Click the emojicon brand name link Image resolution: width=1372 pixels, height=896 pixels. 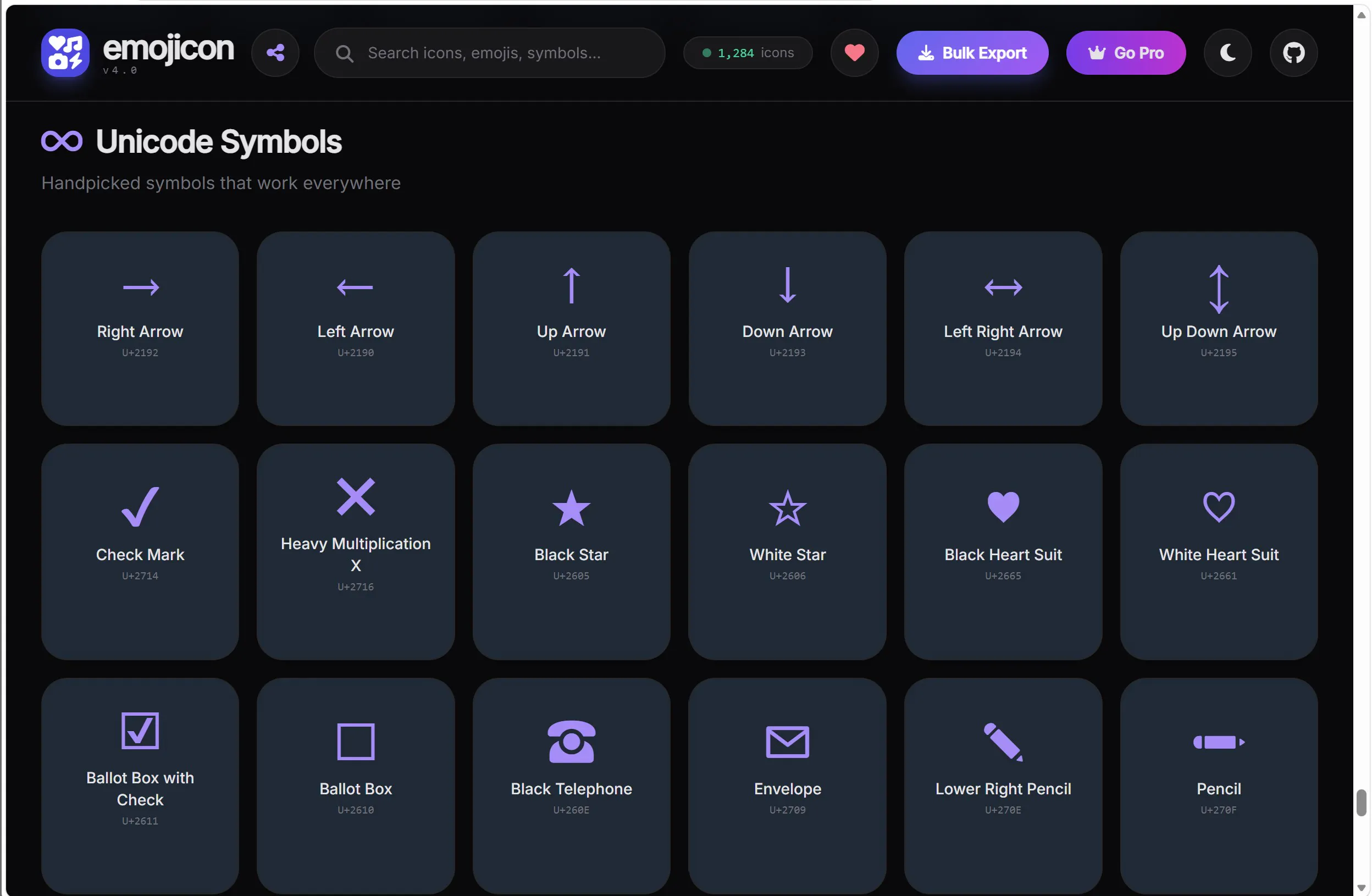[168, 48]
